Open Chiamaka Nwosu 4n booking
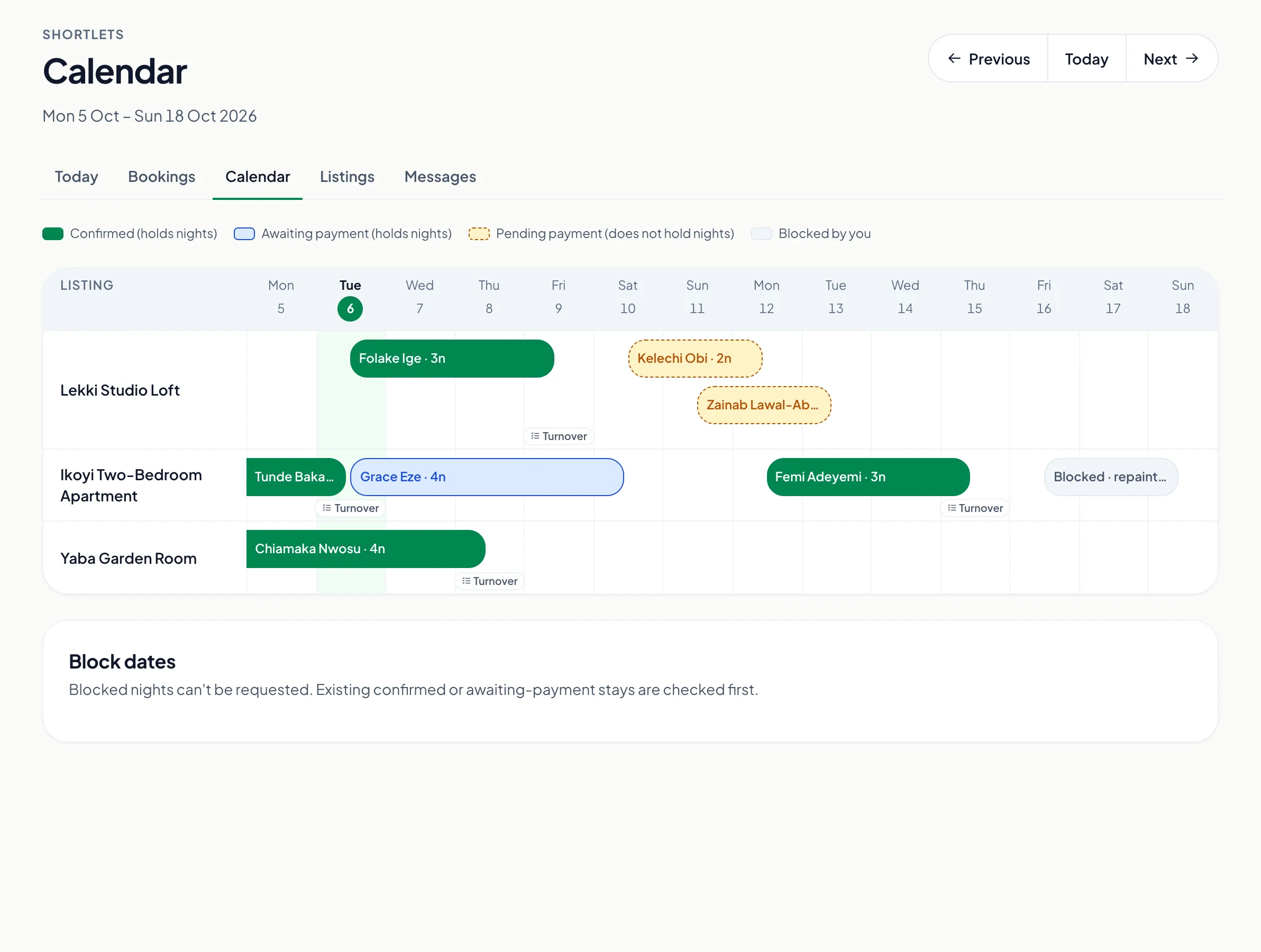The image size is (1261, 952). coord(366,549)
